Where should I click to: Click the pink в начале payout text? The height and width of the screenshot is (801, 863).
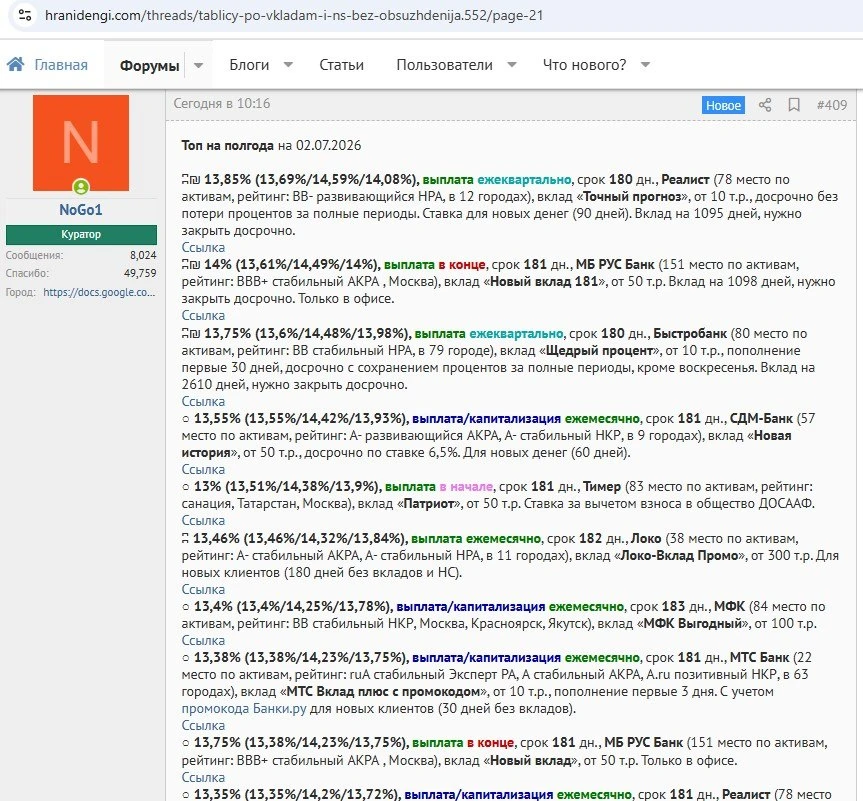coord(466,487)
